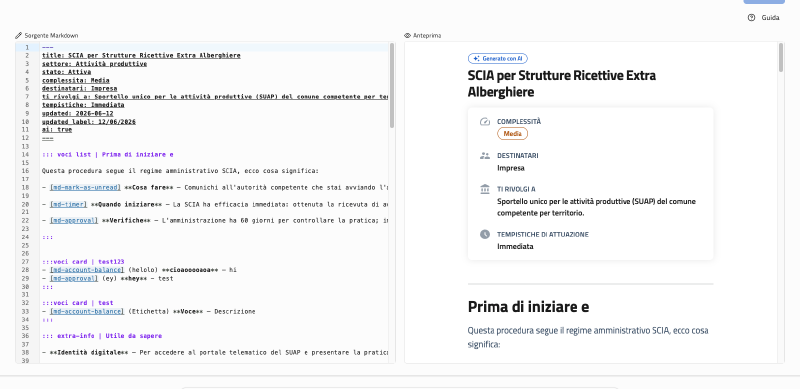
Task: Click 'Impresa' value in the preview card
Action: coord(511,168)
